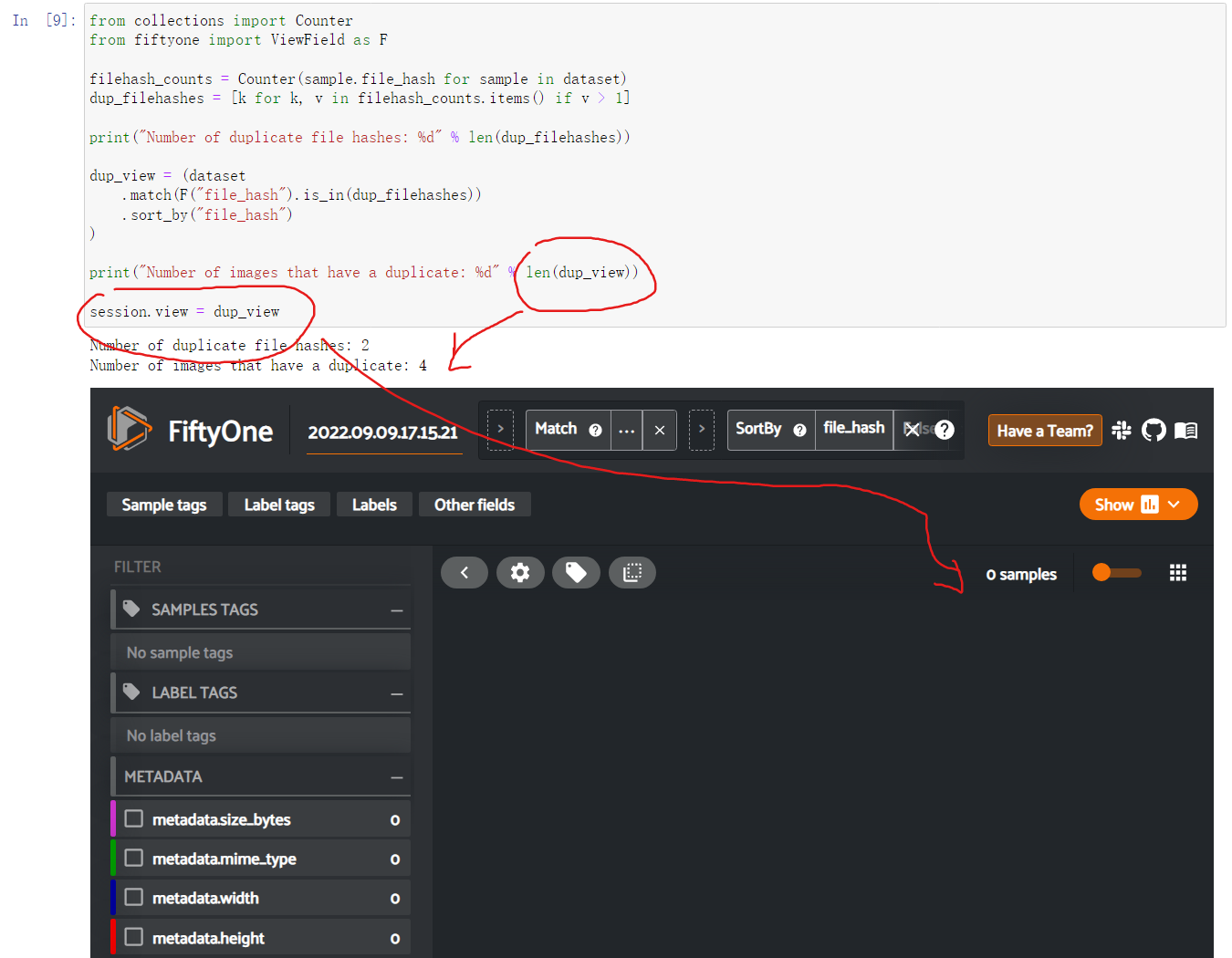
Task: Click the help icon on the Match stage
Action: pos(596,430)
